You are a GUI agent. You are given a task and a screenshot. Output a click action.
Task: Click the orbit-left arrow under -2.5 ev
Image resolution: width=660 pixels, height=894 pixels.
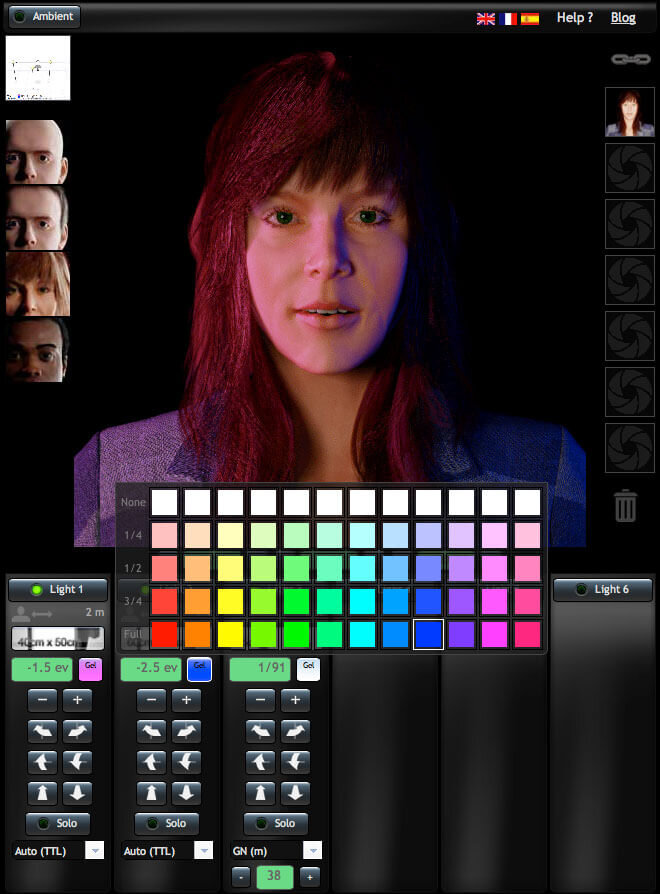[x=152, y=731]
